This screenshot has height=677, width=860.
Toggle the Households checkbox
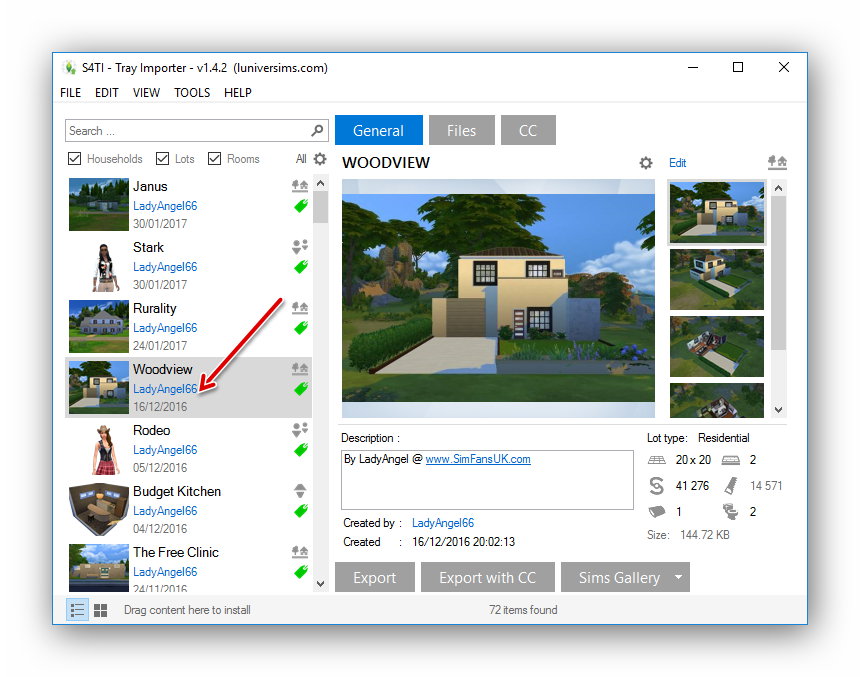point(74,159)
